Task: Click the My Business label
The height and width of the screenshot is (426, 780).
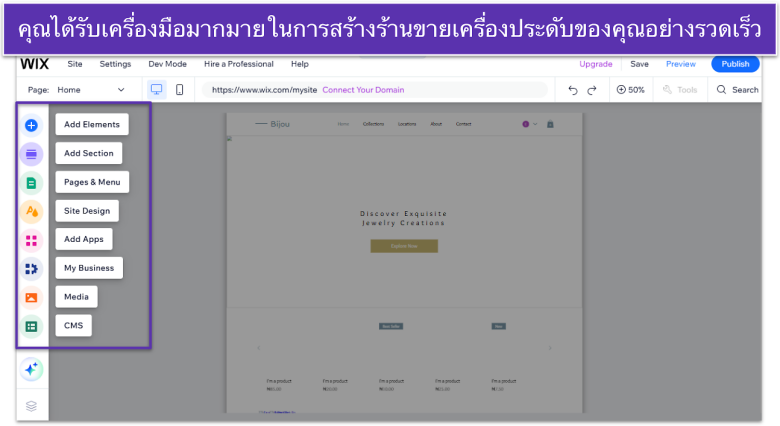Action: click(89, 268)
